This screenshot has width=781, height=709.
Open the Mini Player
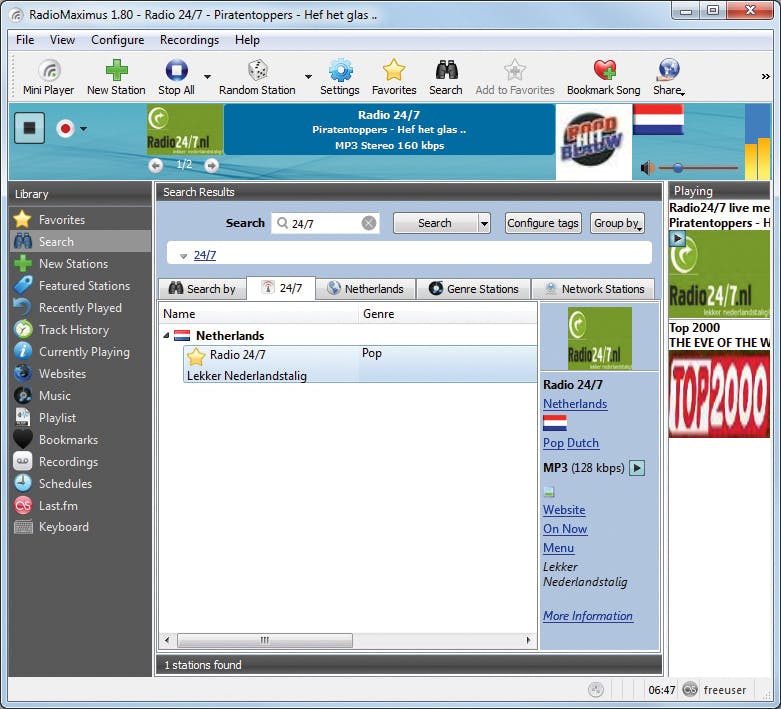pyautogui.click(x=48, y=77)
